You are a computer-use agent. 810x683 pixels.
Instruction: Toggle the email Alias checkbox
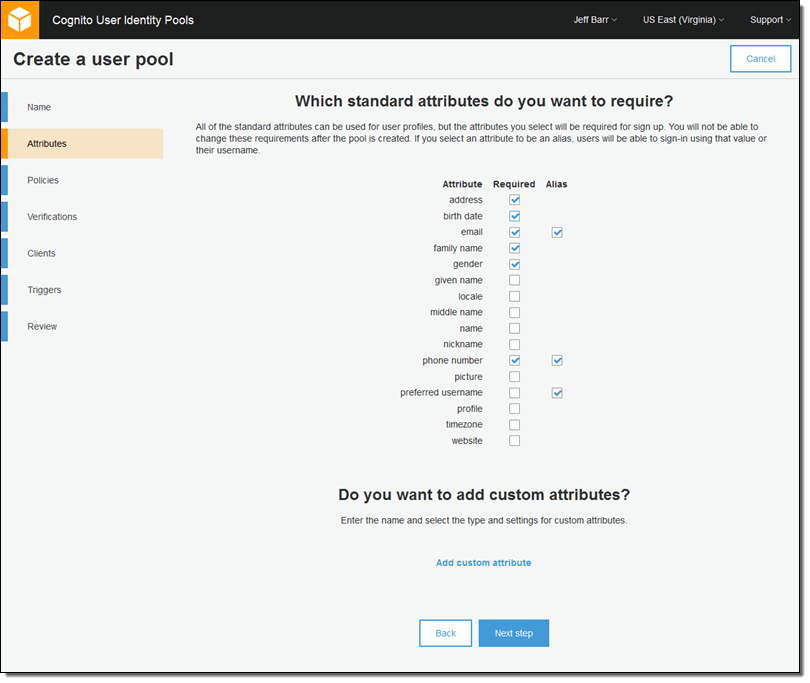coord(557,232)
